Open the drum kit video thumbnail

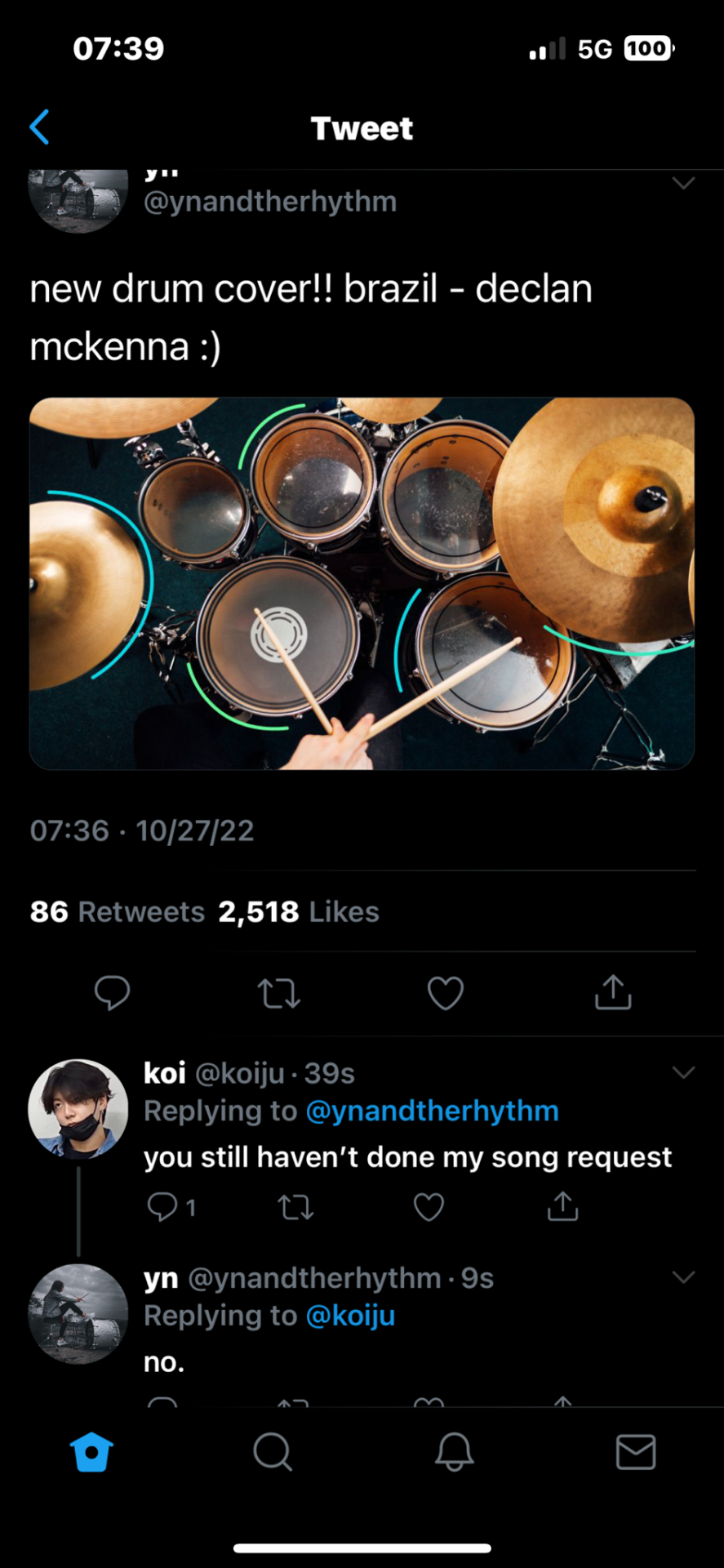tap(362, 583)
